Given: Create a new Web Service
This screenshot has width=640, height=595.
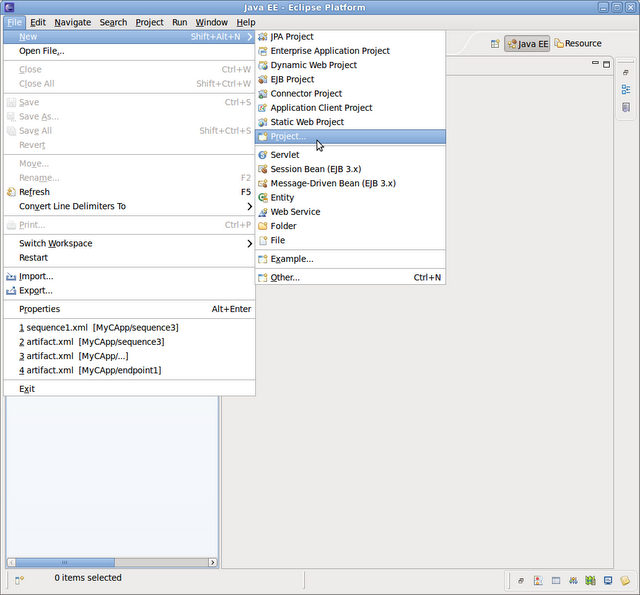Looking at the screenshot, I should (x=350, y=212).
